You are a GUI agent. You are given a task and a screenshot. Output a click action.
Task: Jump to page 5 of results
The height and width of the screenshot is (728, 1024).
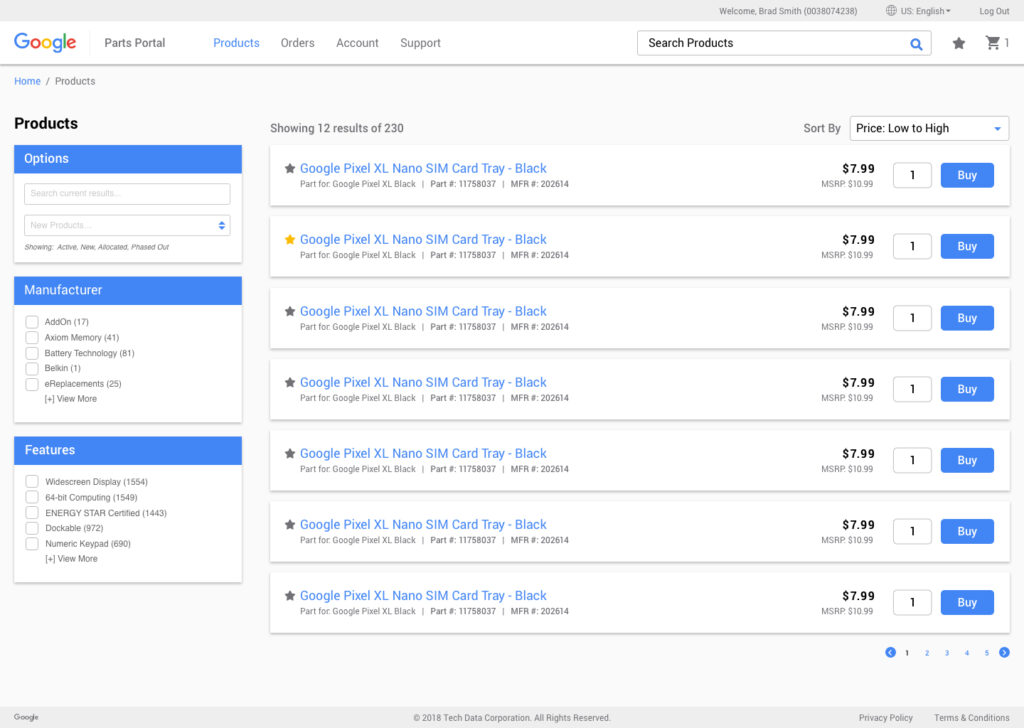[987, 653]
